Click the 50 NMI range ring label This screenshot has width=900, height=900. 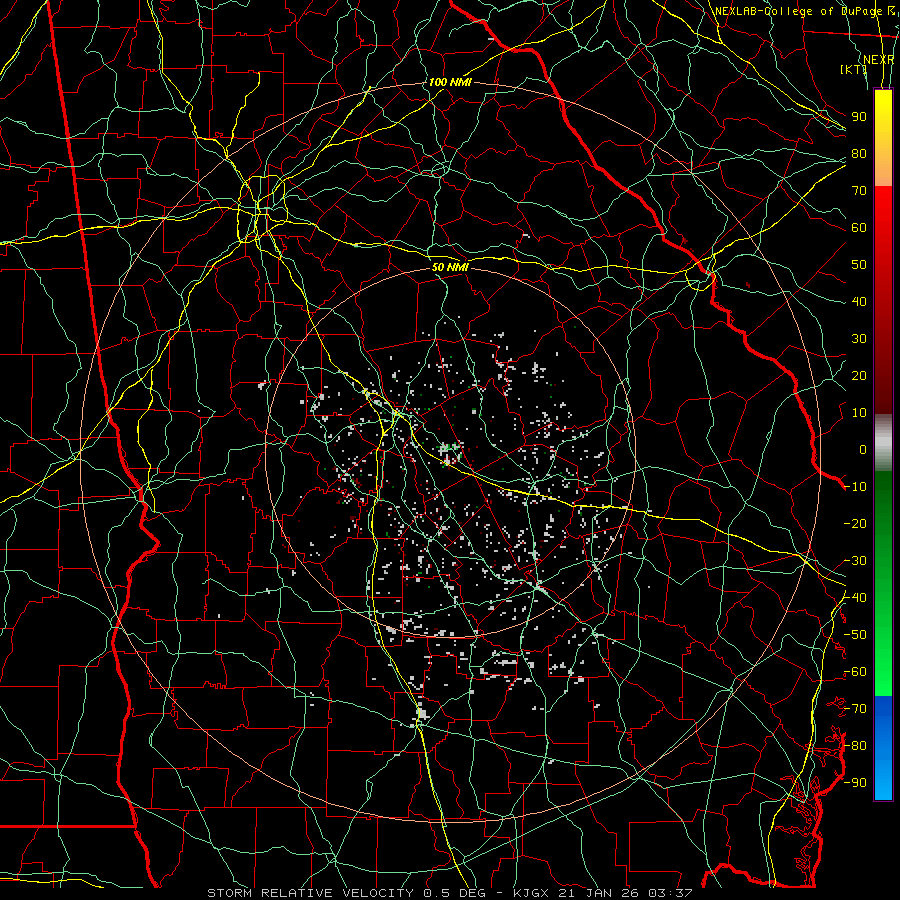tap(449, 267)
